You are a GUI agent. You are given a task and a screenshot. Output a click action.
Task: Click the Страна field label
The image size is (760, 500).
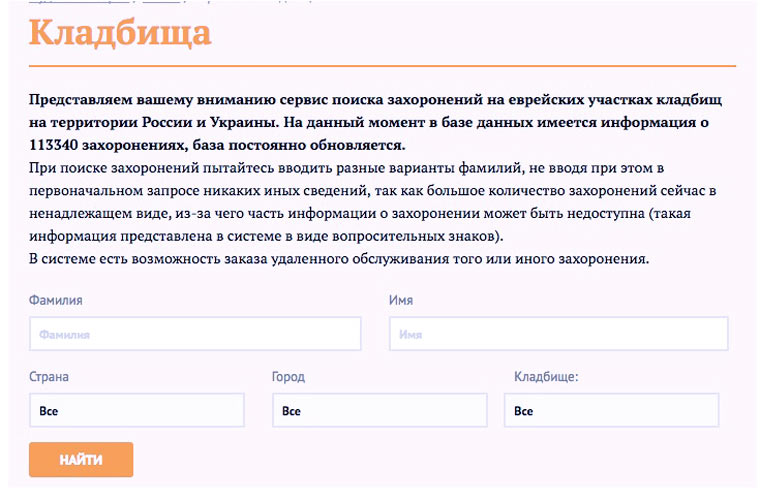point(50,377)
